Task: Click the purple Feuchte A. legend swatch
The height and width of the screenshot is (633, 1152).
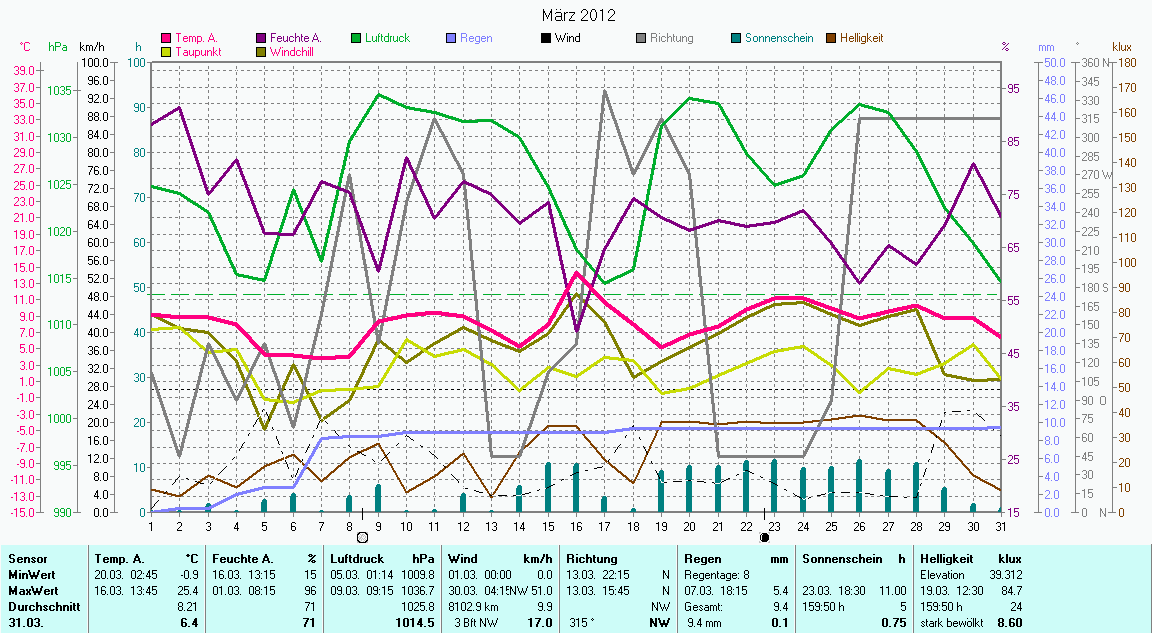Action: [263, 38]
